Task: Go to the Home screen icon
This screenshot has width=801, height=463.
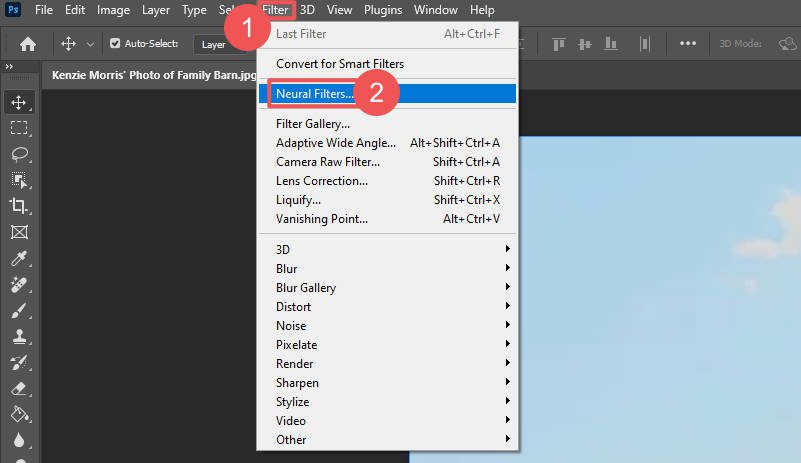Action: pos(28,44)
